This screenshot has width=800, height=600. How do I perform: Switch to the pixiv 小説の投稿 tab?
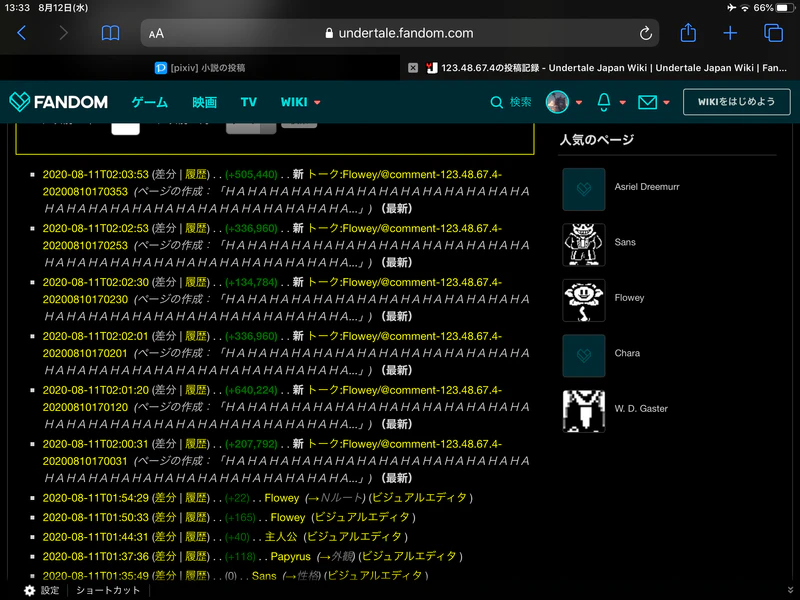click(200, 68)
